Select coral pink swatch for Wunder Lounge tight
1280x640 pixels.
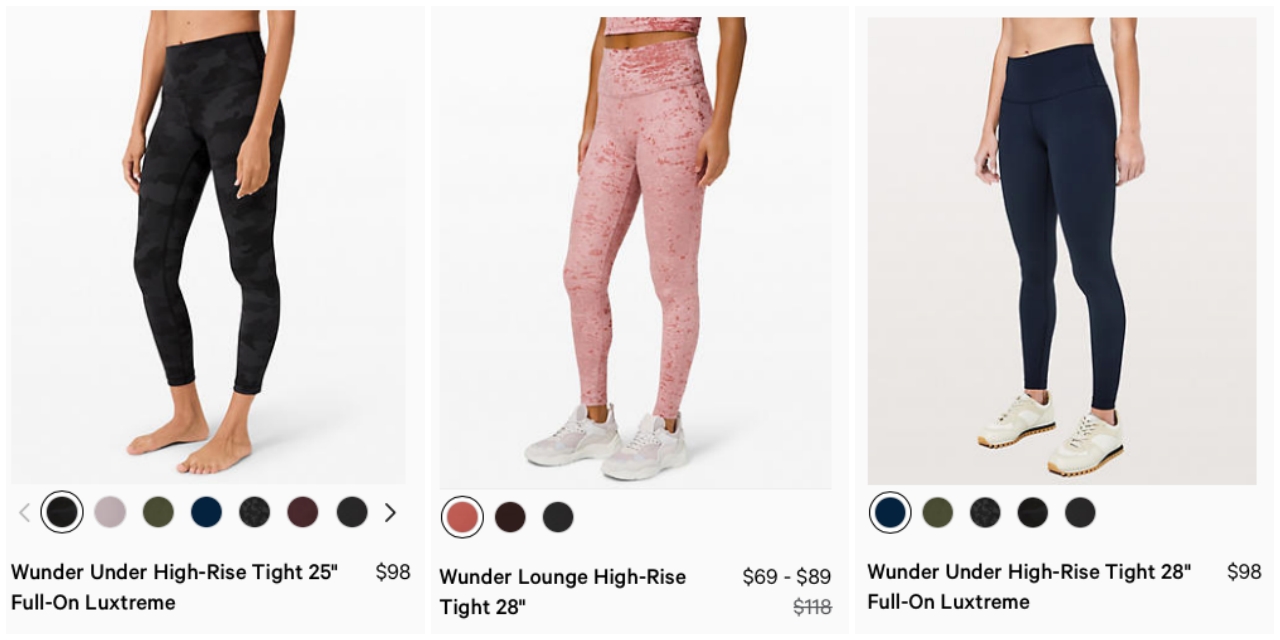click(462, 517)
